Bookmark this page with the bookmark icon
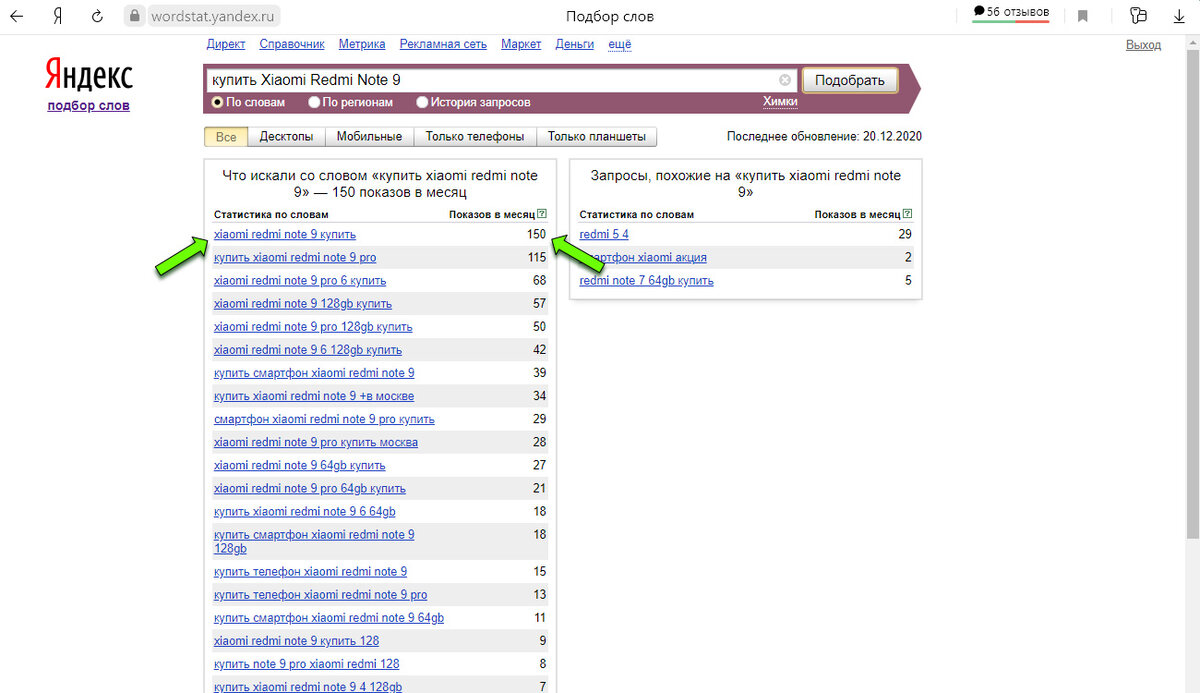This screenshot has height=693, width=1200. point(1083,16)
